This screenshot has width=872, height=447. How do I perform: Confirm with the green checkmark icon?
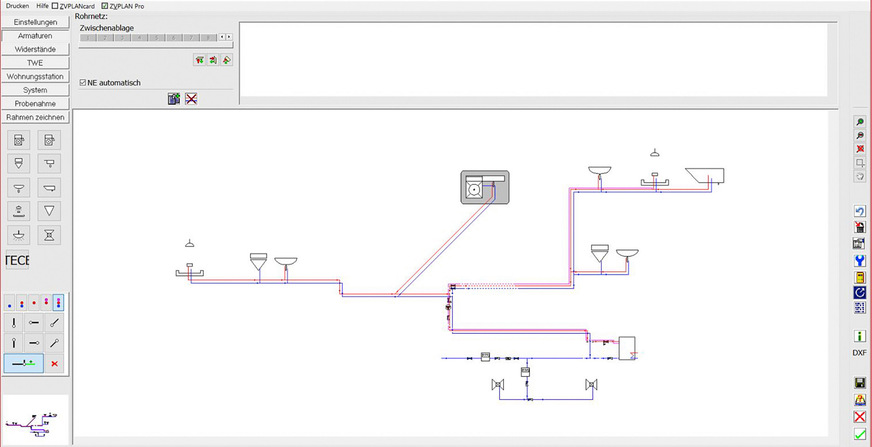click(x=859, y=433)
